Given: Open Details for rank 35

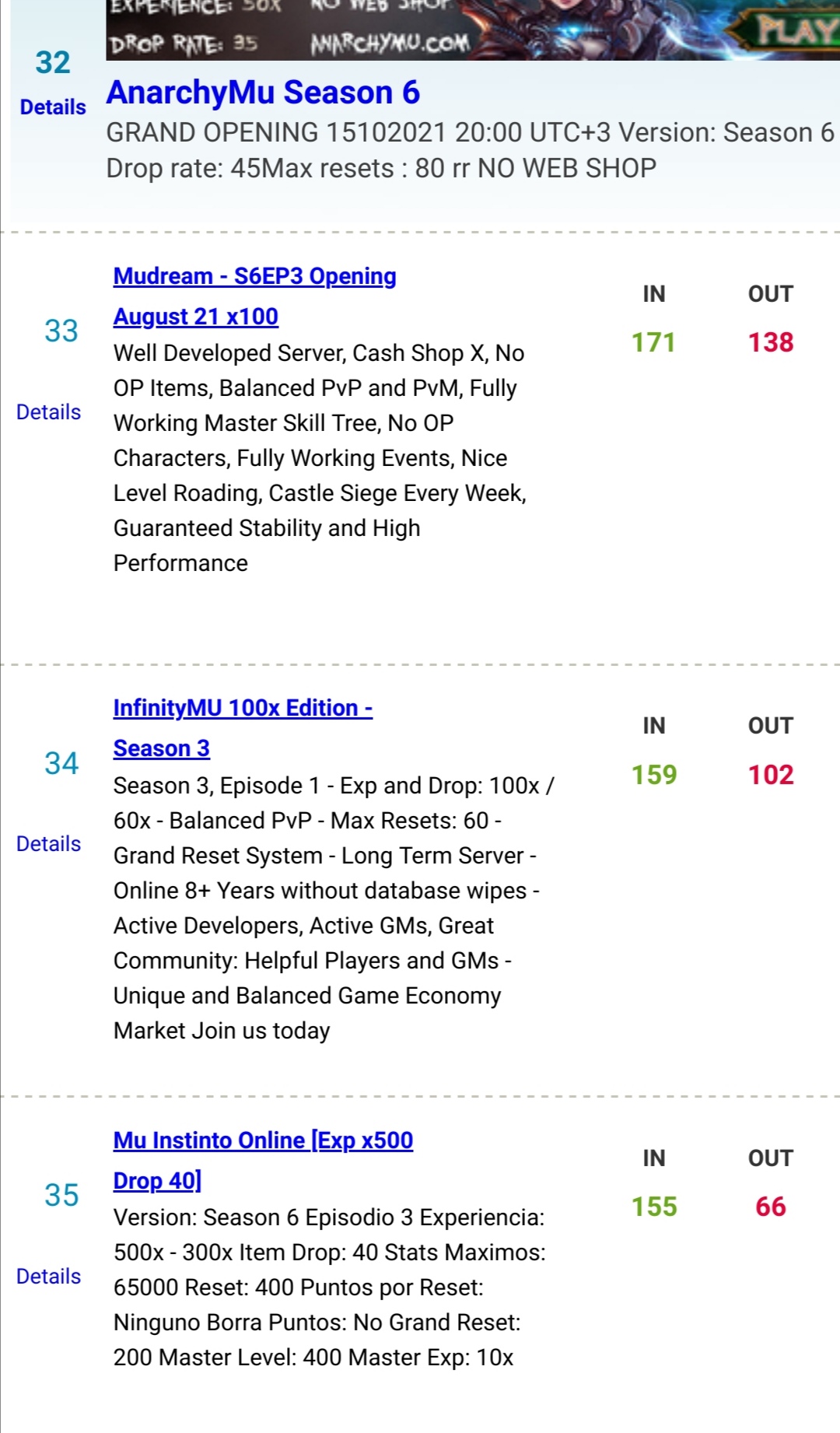Looking at the screenshot, I should tap(48, 1277).
